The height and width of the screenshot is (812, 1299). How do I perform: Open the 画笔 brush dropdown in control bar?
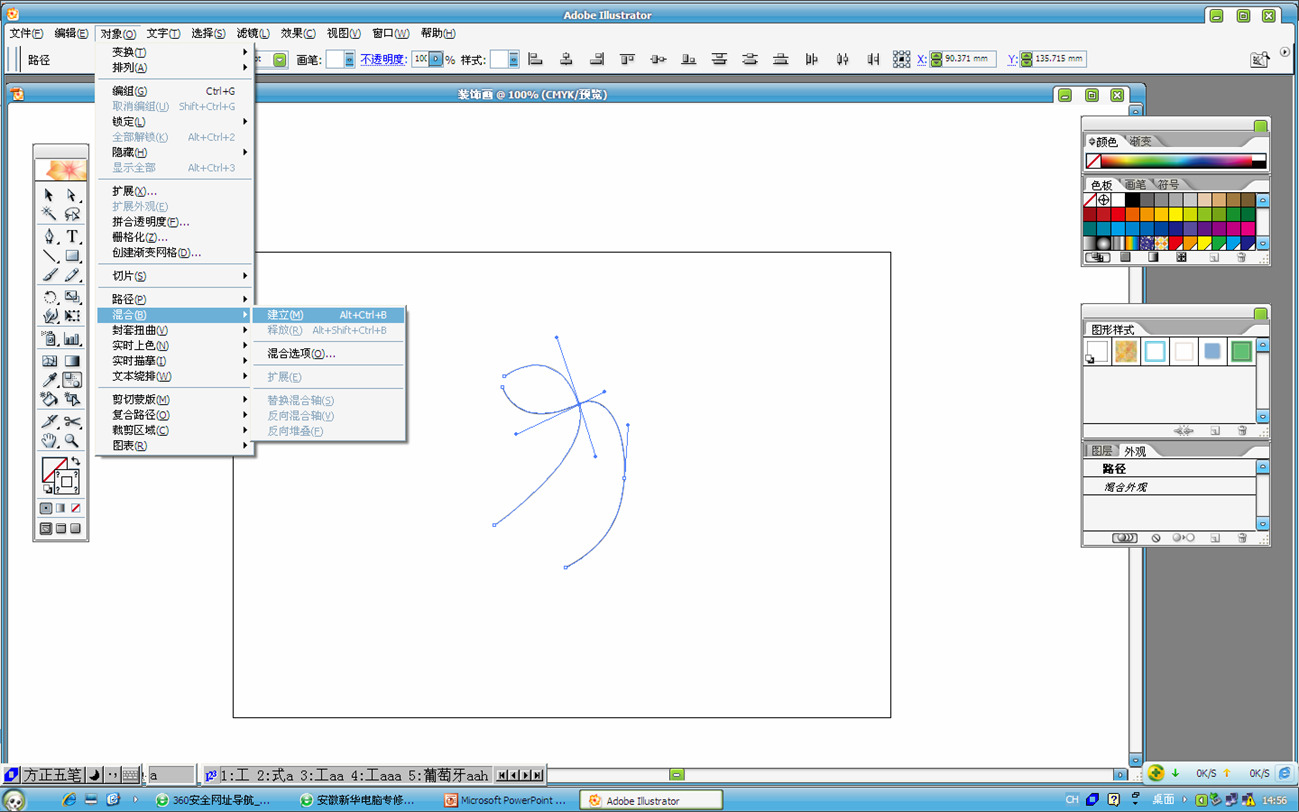pyautogui.click(x=348, y=60)
